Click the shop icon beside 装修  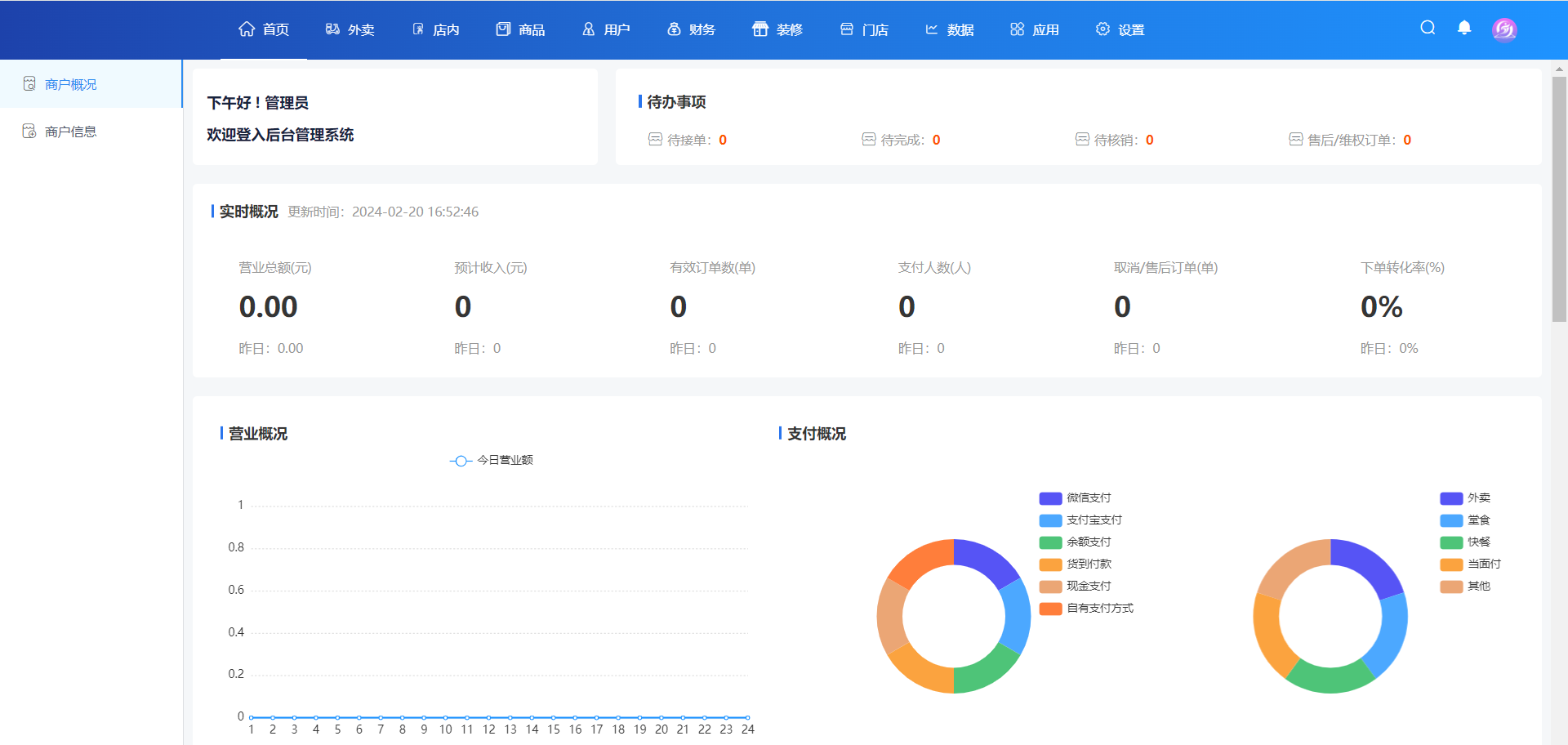[760, 29]
